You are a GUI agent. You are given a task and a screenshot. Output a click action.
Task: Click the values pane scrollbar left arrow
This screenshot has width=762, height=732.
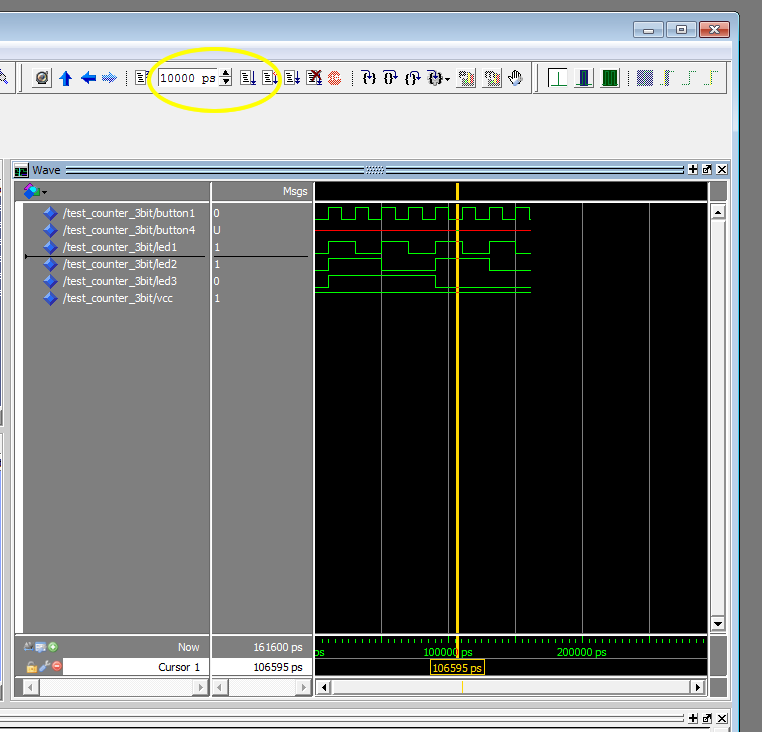pyautogui.click(x=220, y=687)
